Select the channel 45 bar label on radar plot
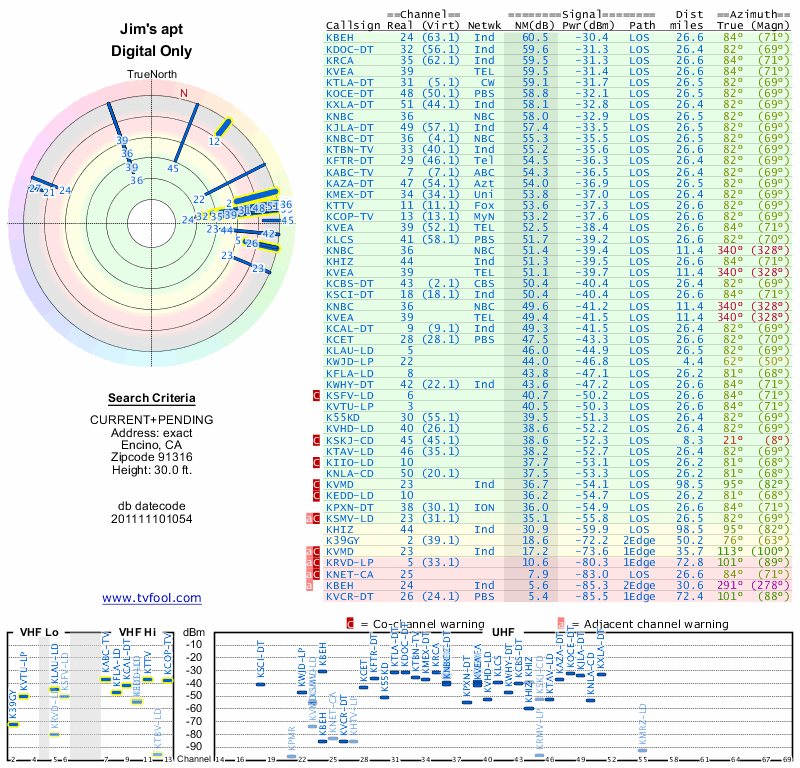Screen dimensions: 800x768 tap(173, 168)
